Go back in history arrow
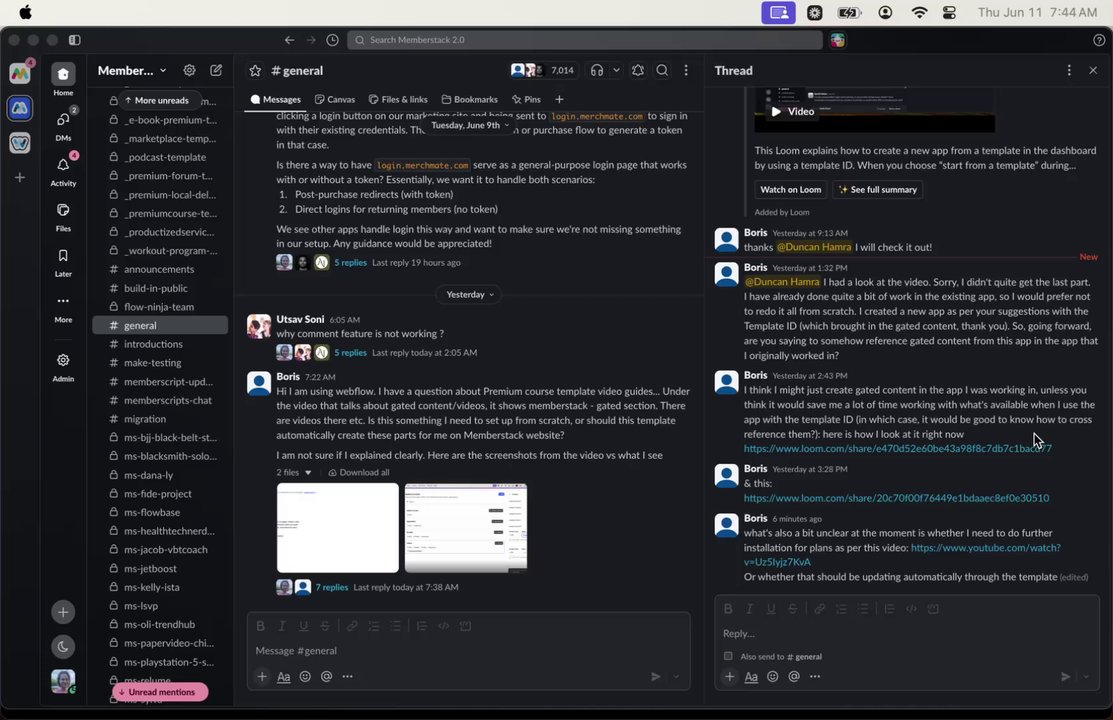 [x=290, y=40]
